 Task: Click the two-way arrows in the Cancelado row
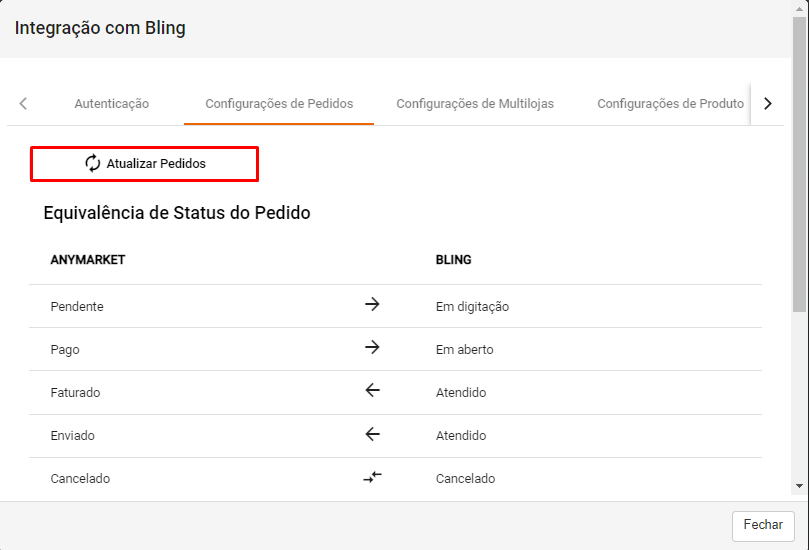click(372, 477)
